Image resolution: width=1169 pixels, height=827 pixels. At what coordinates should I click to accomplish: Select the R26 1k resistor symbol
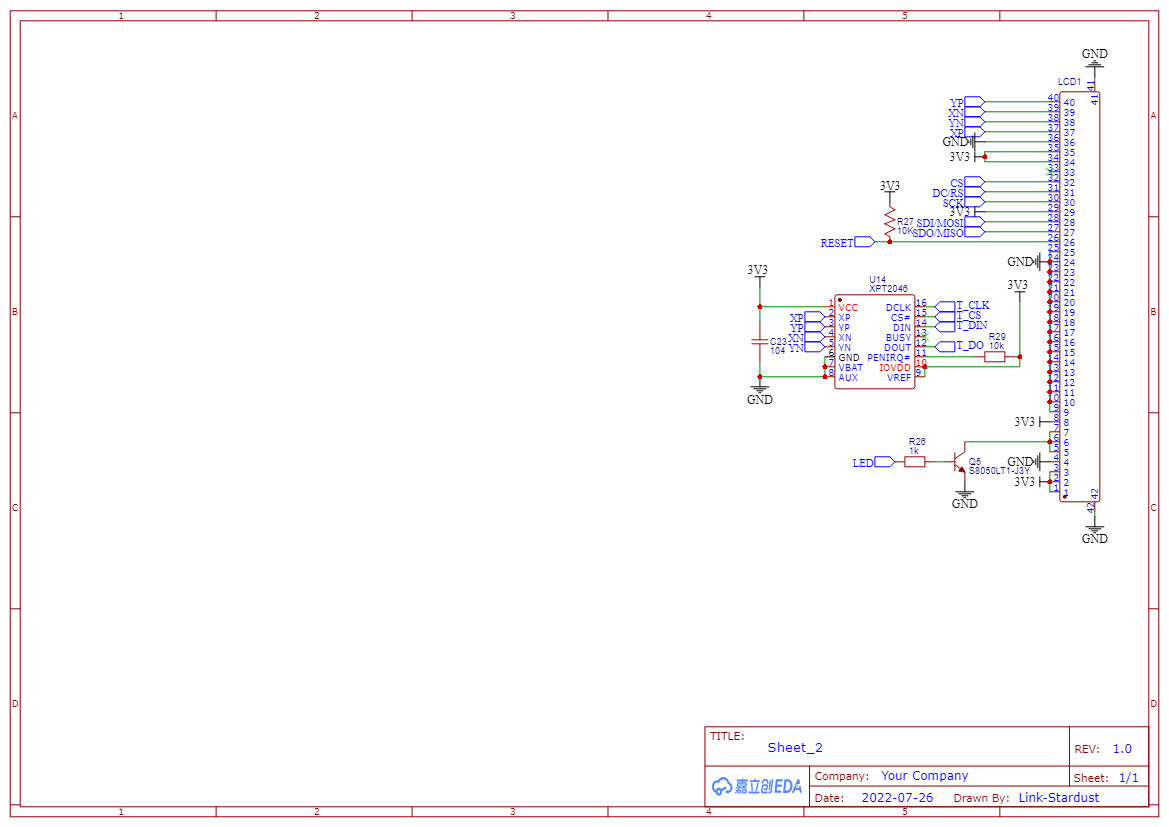point(915,462)
